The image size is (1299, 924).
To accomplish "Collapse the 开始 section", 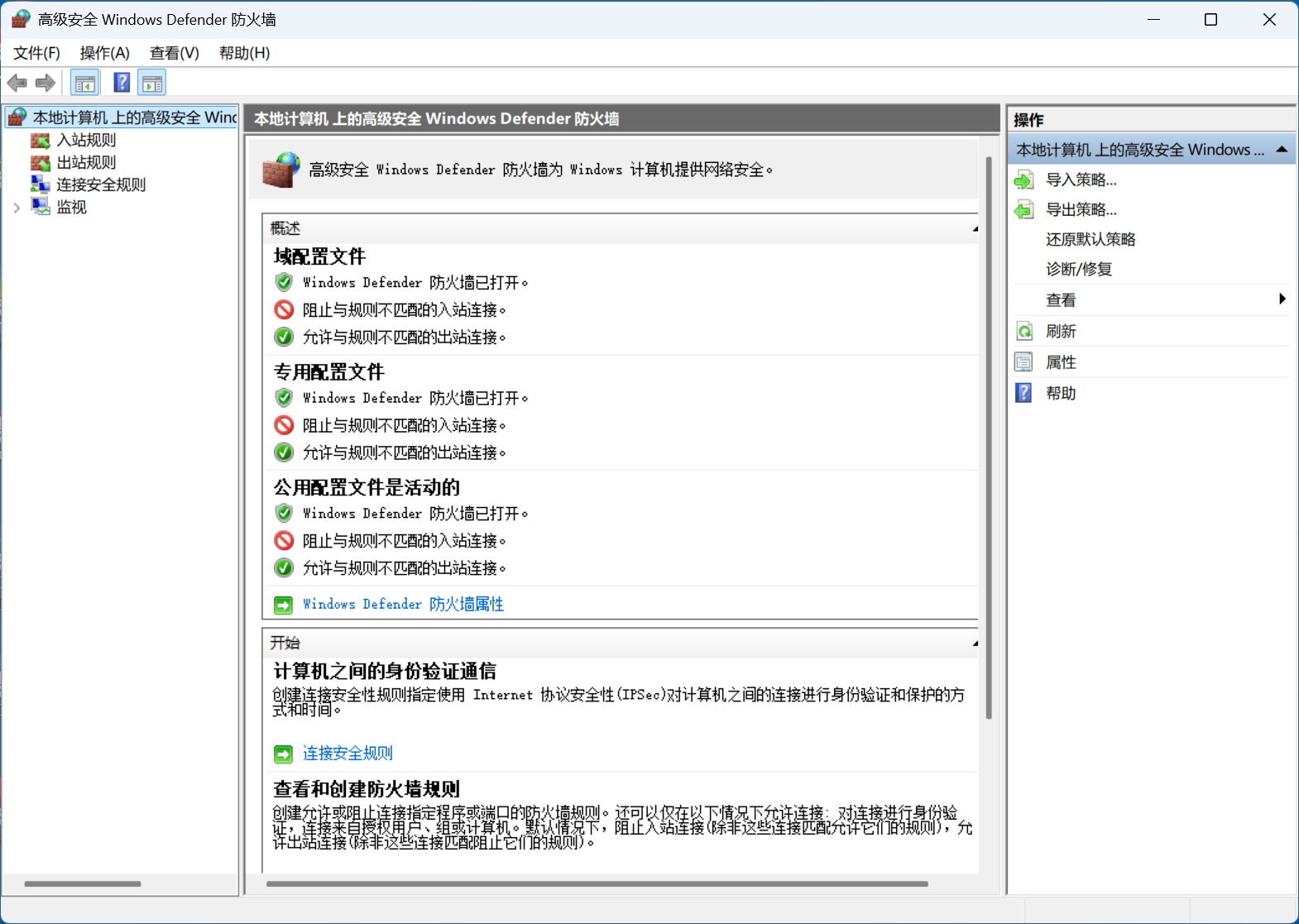I will click(x=975, y=643).
